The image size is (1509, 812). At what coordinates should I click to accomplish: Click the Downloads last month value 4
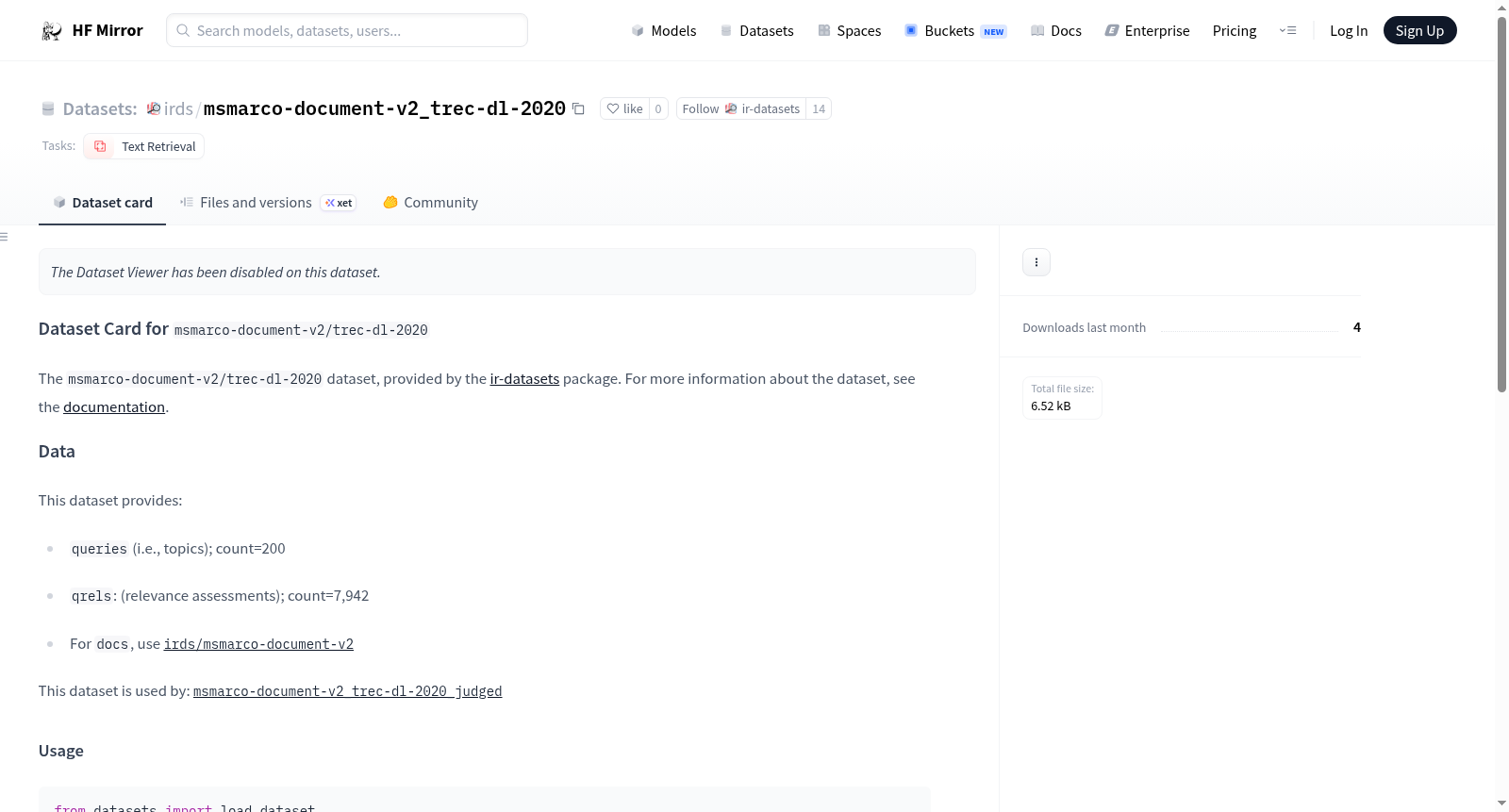[x=1357, y=327]
